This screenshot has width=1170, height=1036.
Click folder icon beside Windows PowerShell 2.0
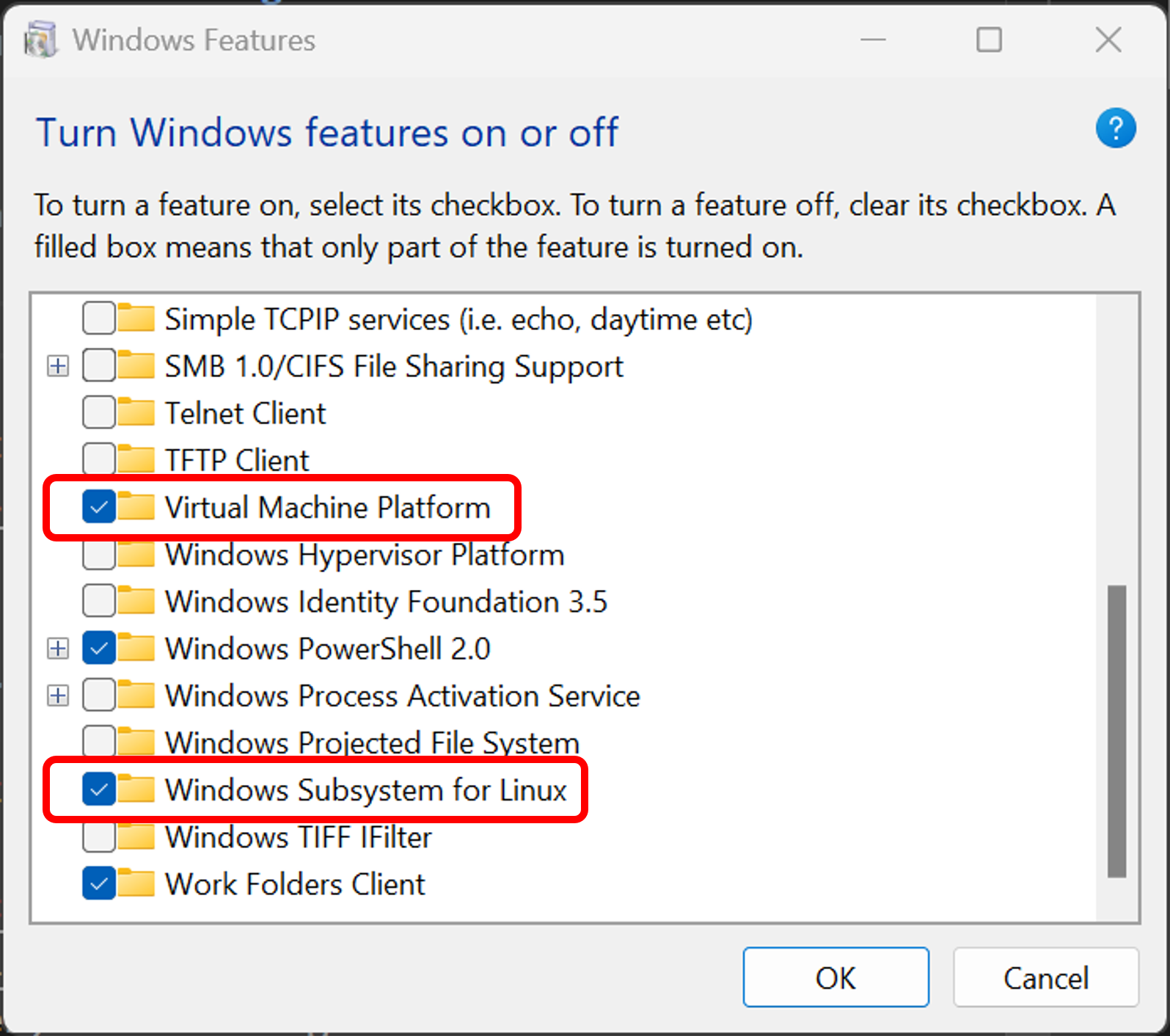click(136, 648)
